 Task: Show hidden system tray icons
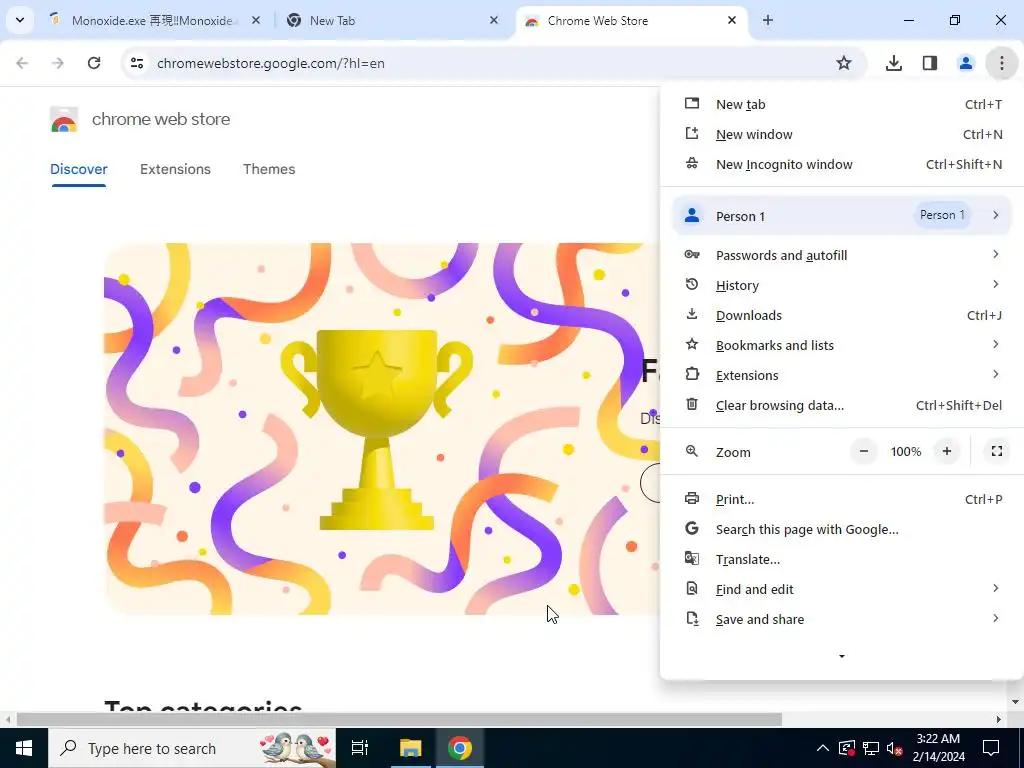[x=823, y=748]
